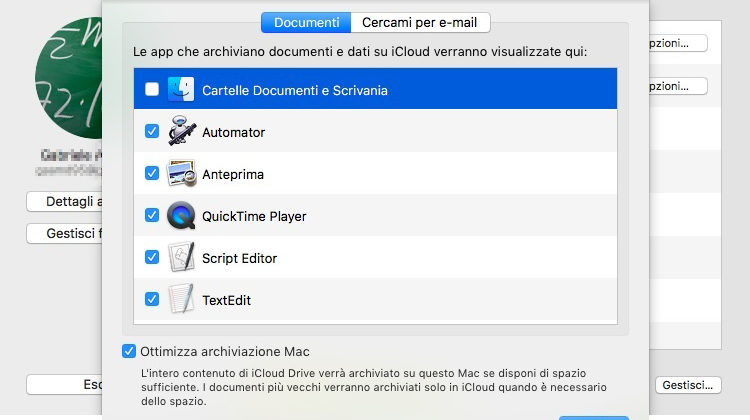Image resolution: width=750 pixels, height=420 pixels.
Task: Toggle the Script Editor checkbox
Action: coord(152,257)
